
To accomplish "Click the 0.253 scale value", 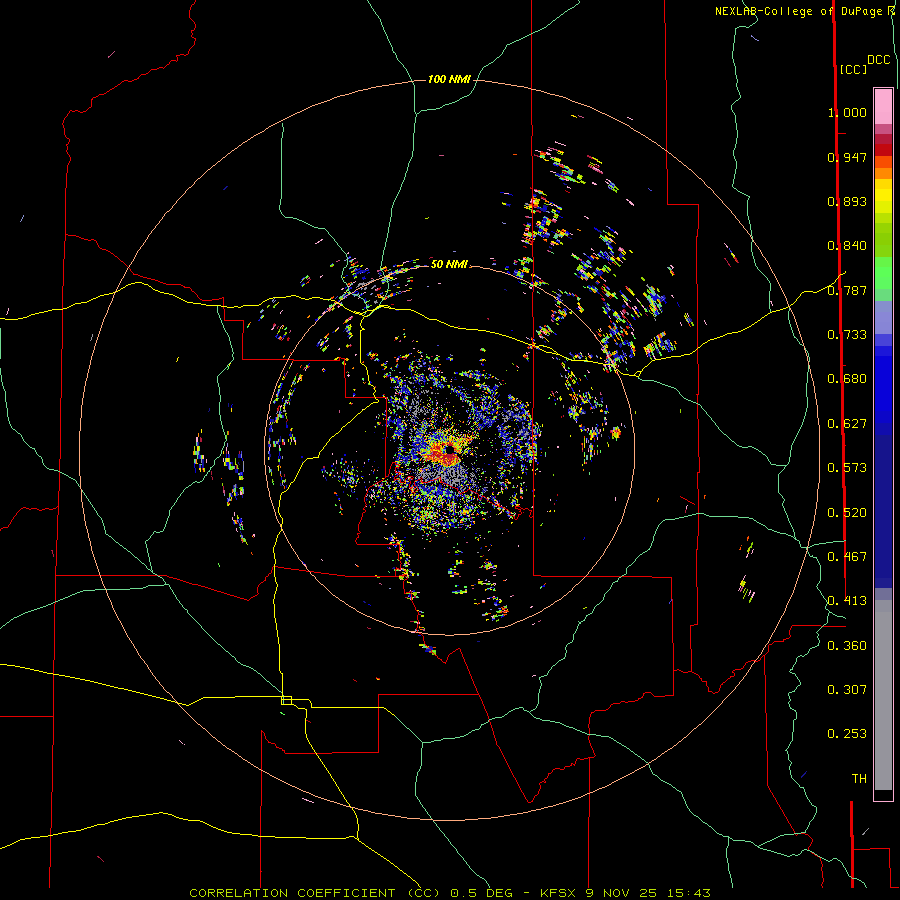I will 847,734.
